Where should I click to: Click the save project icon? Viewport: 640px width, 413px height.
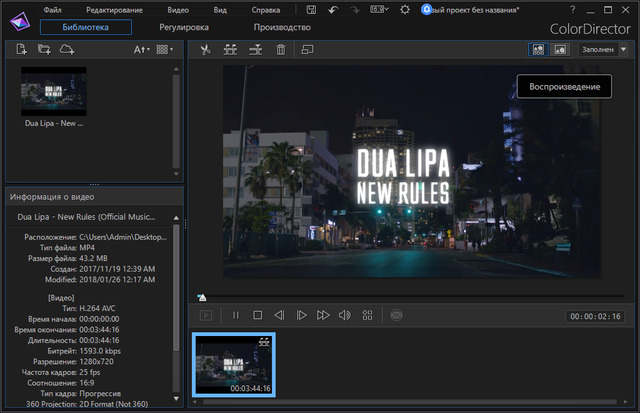312,9
